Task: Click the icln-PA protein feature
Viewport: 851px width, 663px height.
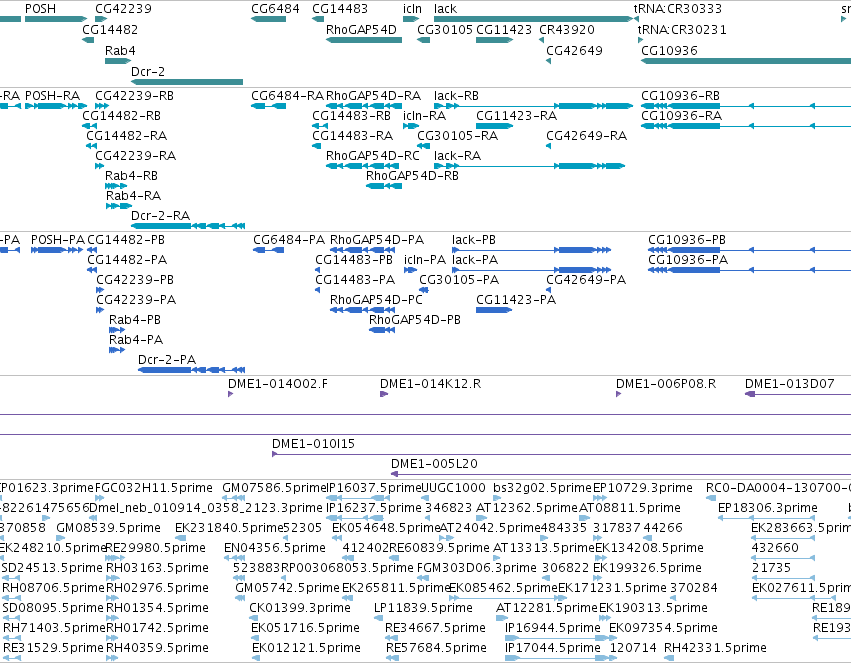Action: pyautogui.click(x=410, y=270)
